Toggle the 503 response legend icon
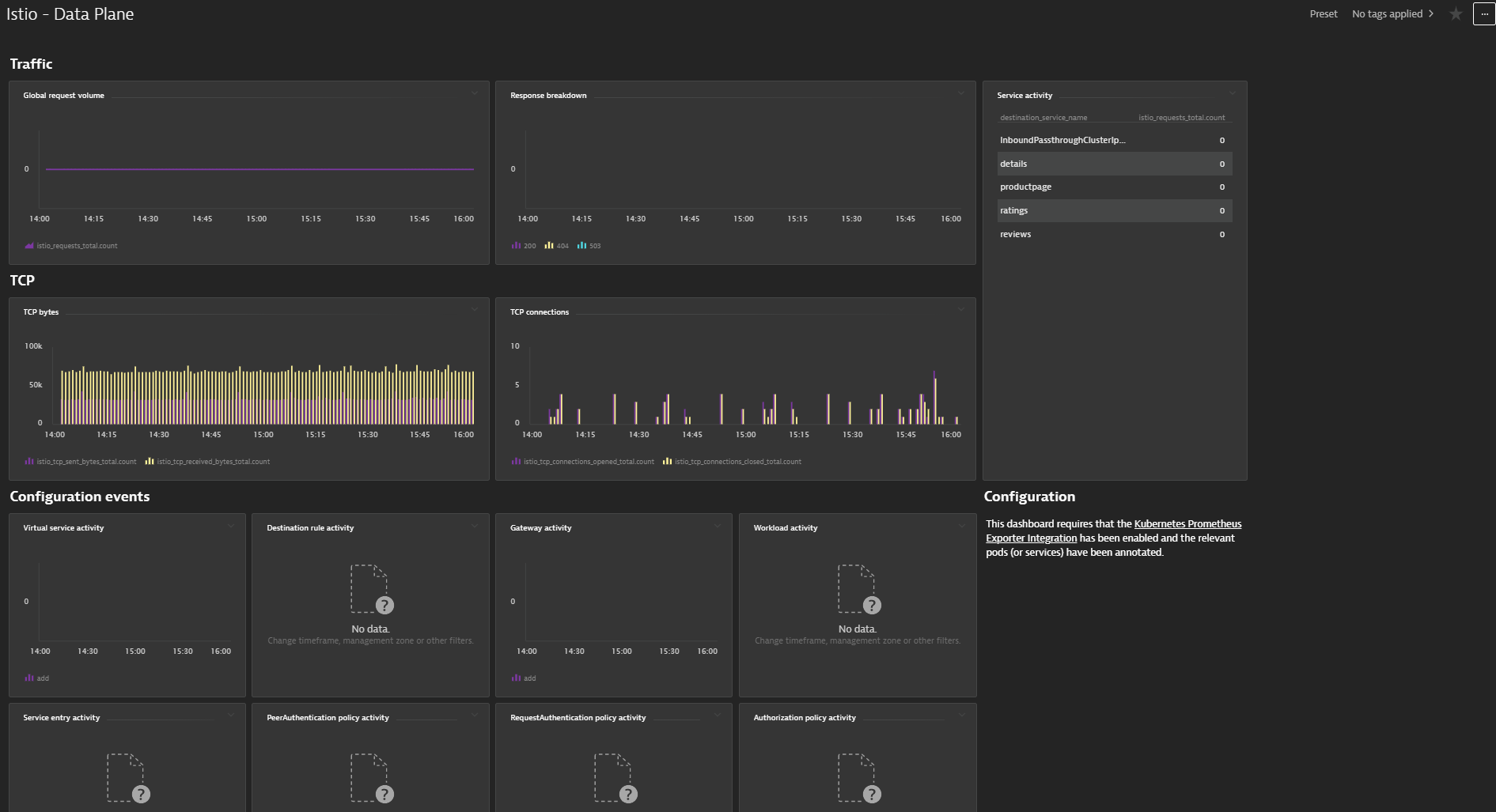Image resolution: width=1496 pixels, height=812 pixels. click(581, 246)
